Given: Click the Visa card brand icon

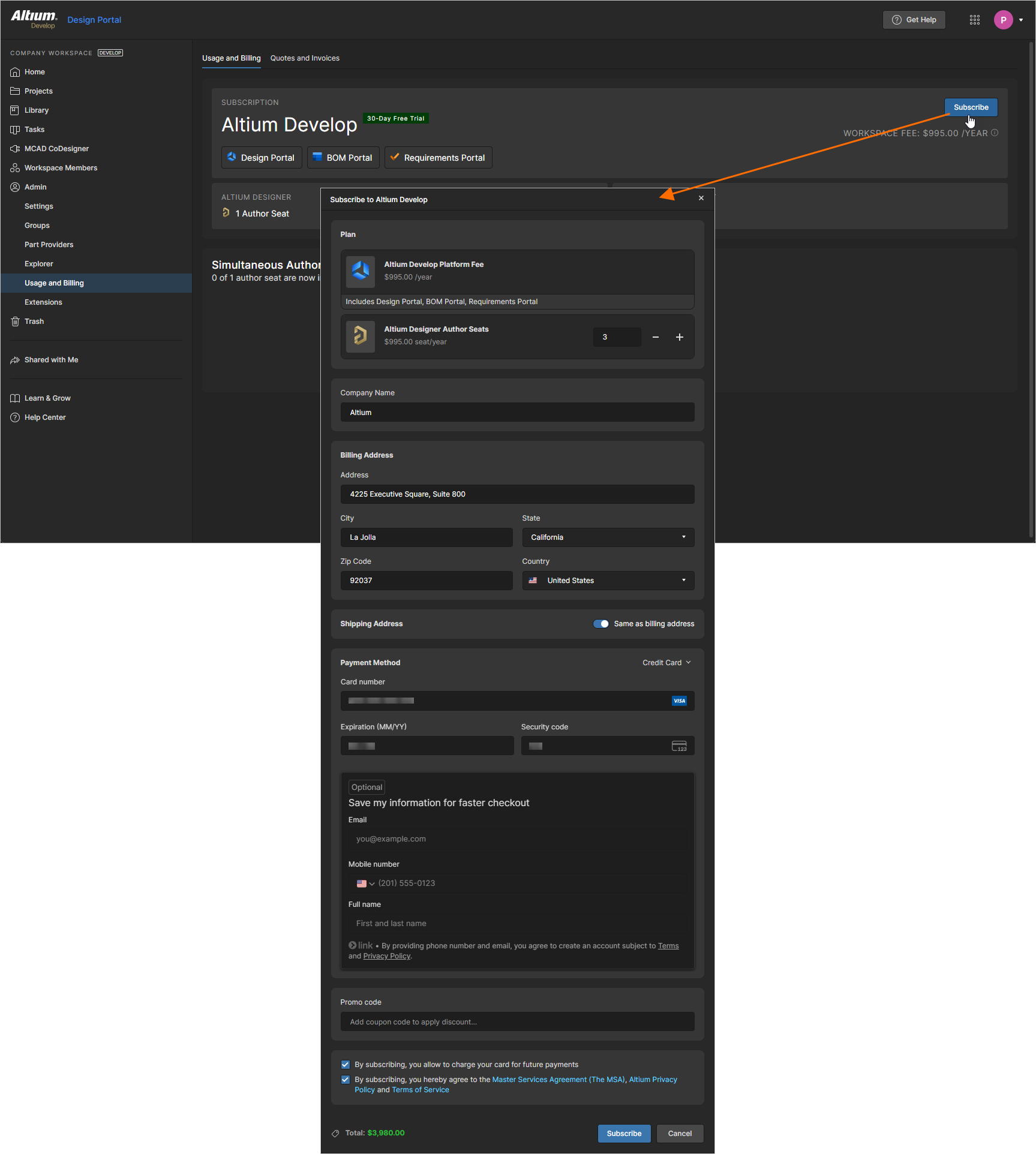Looking at the screenshot, I should [680, 701].
